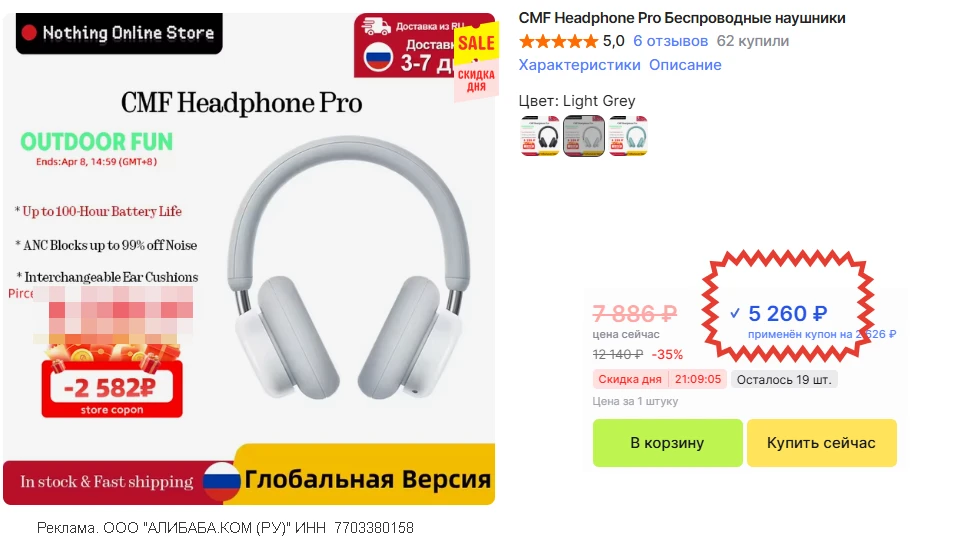Choose the mint green headphone variant
Screen dimensions: 956x543
pos(628,136)
